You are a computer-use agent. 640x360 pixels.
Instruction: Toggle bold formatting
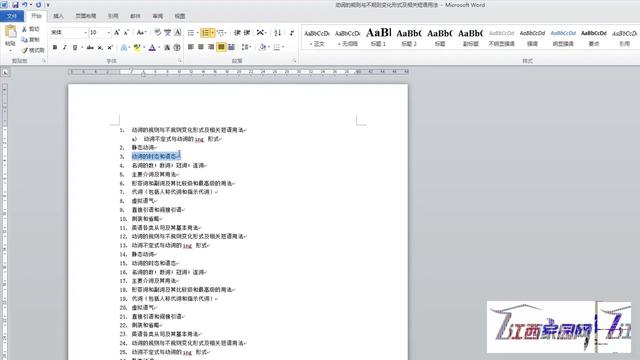55,47
